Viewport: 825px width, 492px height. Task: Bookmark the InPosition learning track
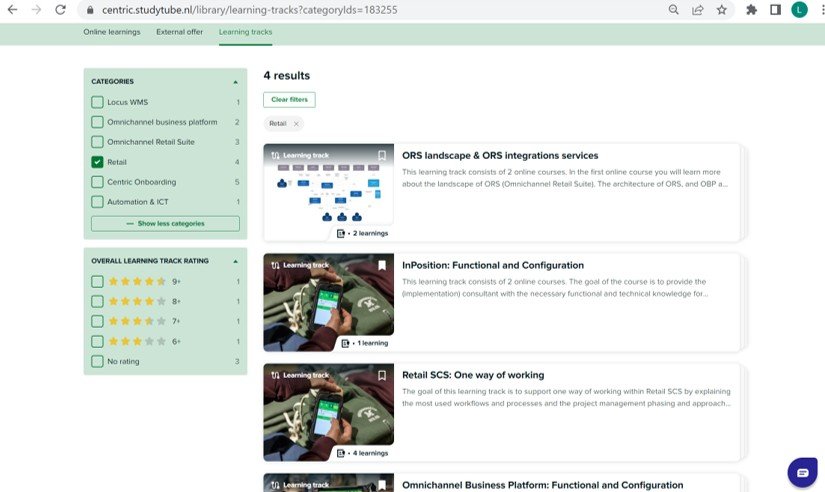(x=382, y=266)
